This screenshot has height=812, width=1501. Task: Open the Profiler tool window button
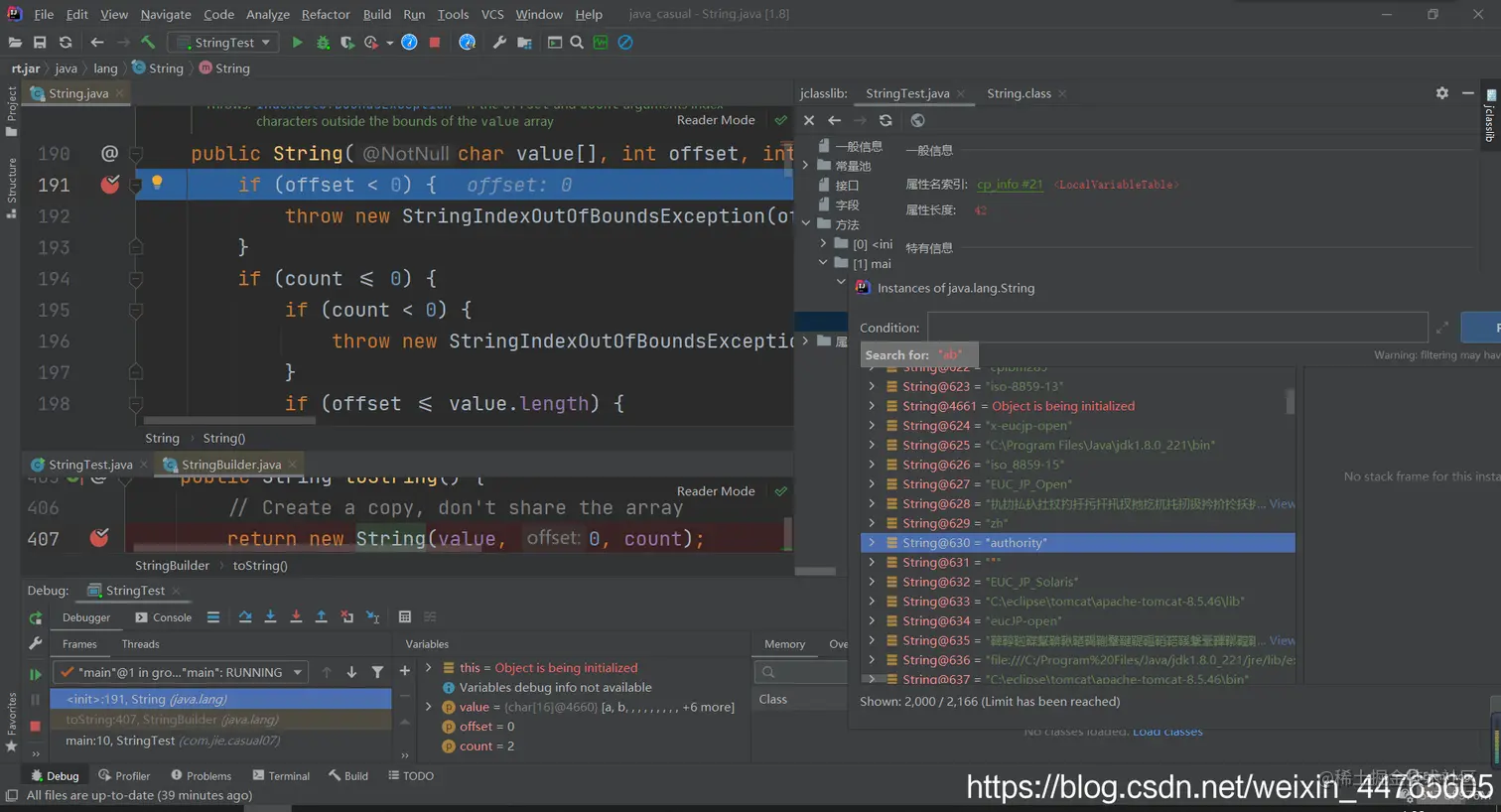[x=124, y=776]
